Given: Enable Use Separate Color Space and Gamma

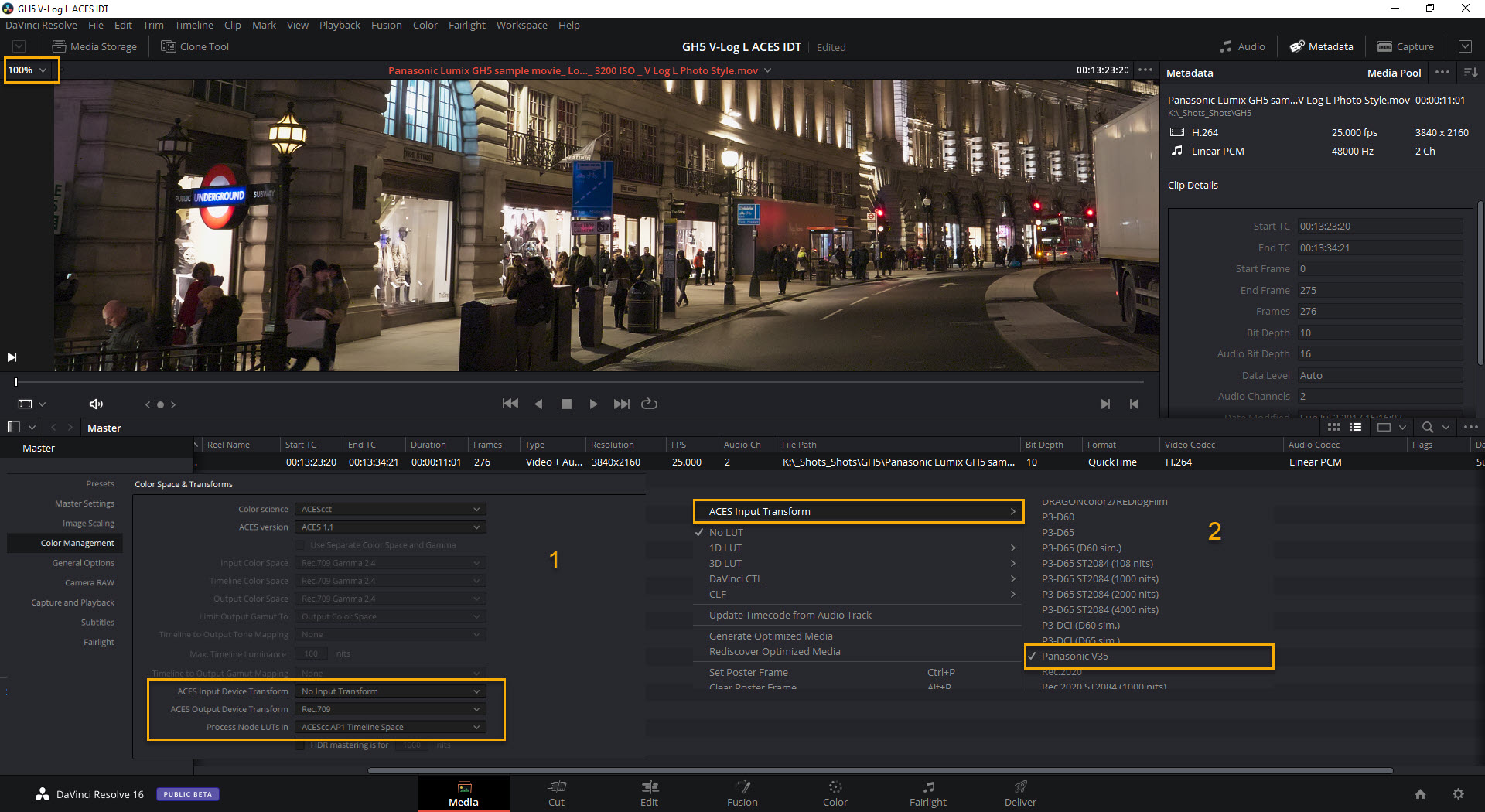Looking at the screenshot, I should pyautogui.click(x=300, y=545).
